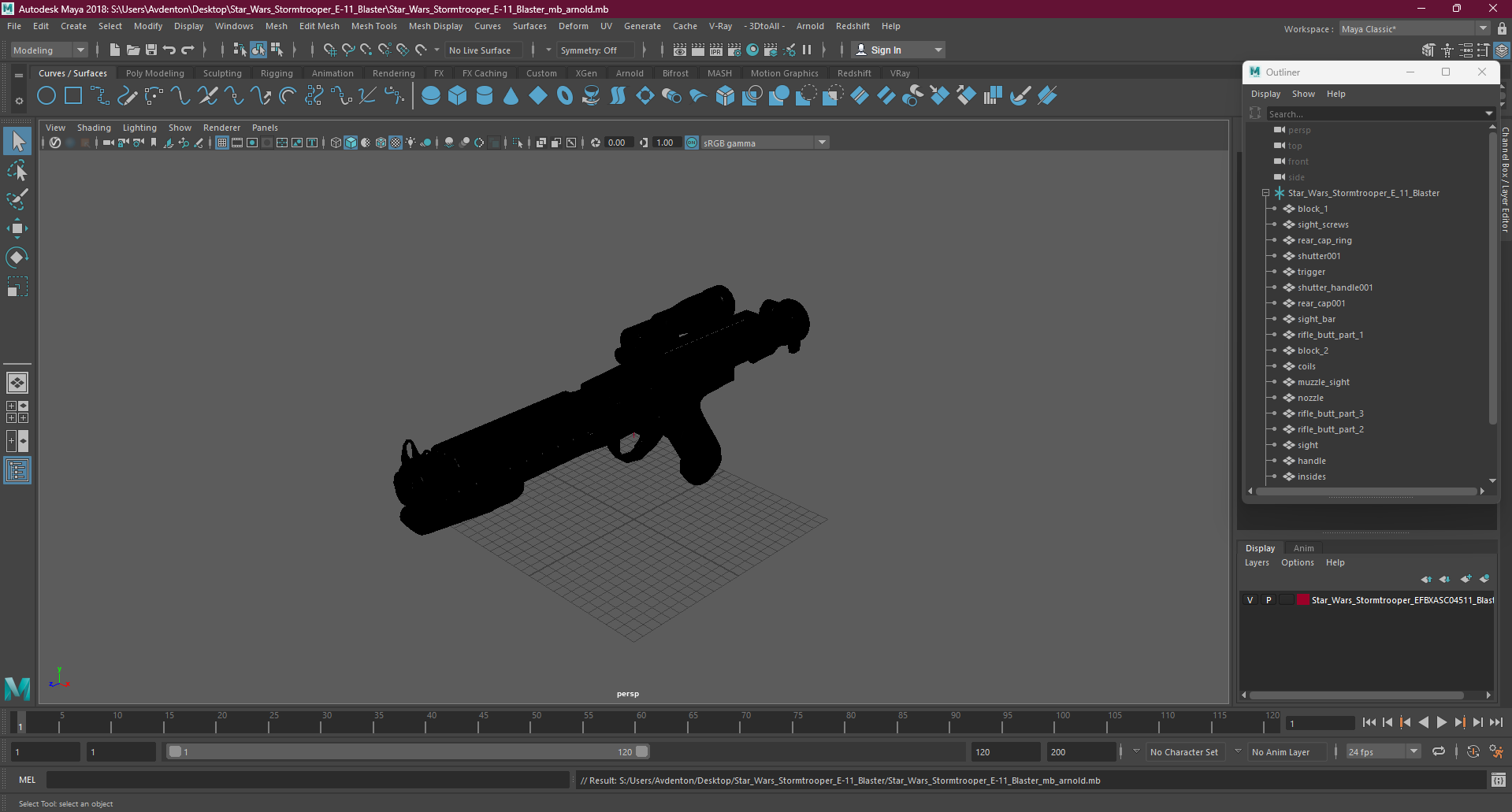
Task: Click the red layer color swatch
Action: coord(1303,599)
